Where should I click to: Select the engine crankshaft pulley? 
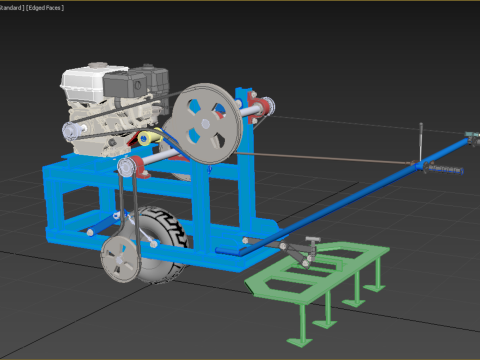coord(71,131)
